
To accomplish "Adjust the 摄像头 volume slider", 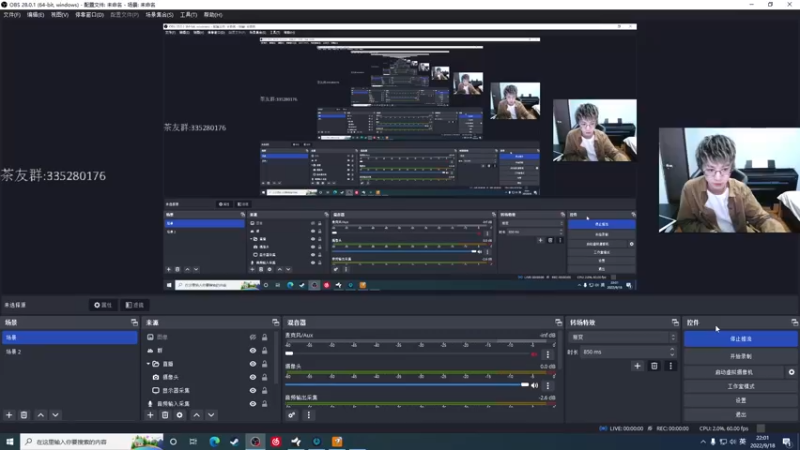I will (x=407, y=385).
